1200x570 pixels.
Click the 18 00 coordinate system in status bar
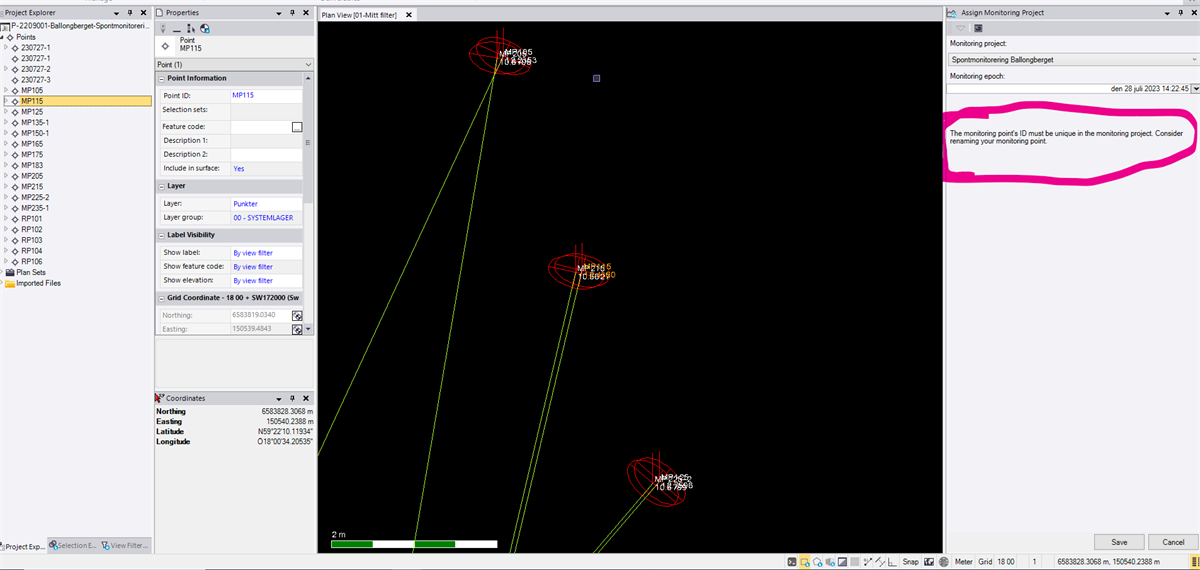[1005, 562]
